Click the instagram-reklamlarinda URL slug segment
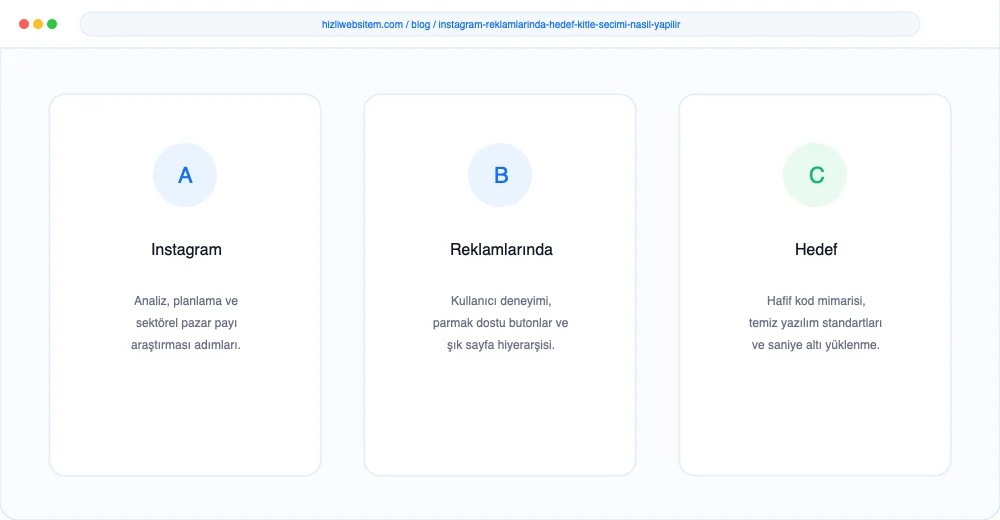Viewport: 1000px width, 520px height. pos(559,24)
